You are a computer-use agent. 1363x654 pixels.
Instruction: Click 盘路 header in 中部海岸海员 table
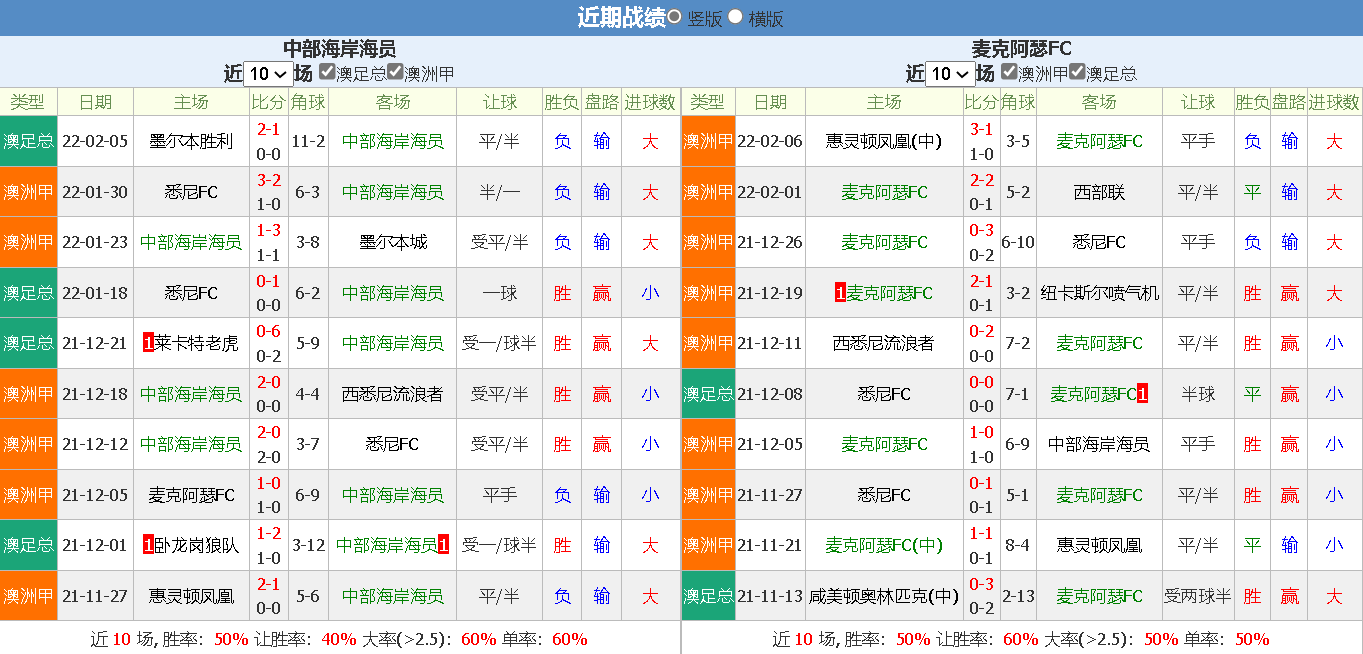coord(601,102)
